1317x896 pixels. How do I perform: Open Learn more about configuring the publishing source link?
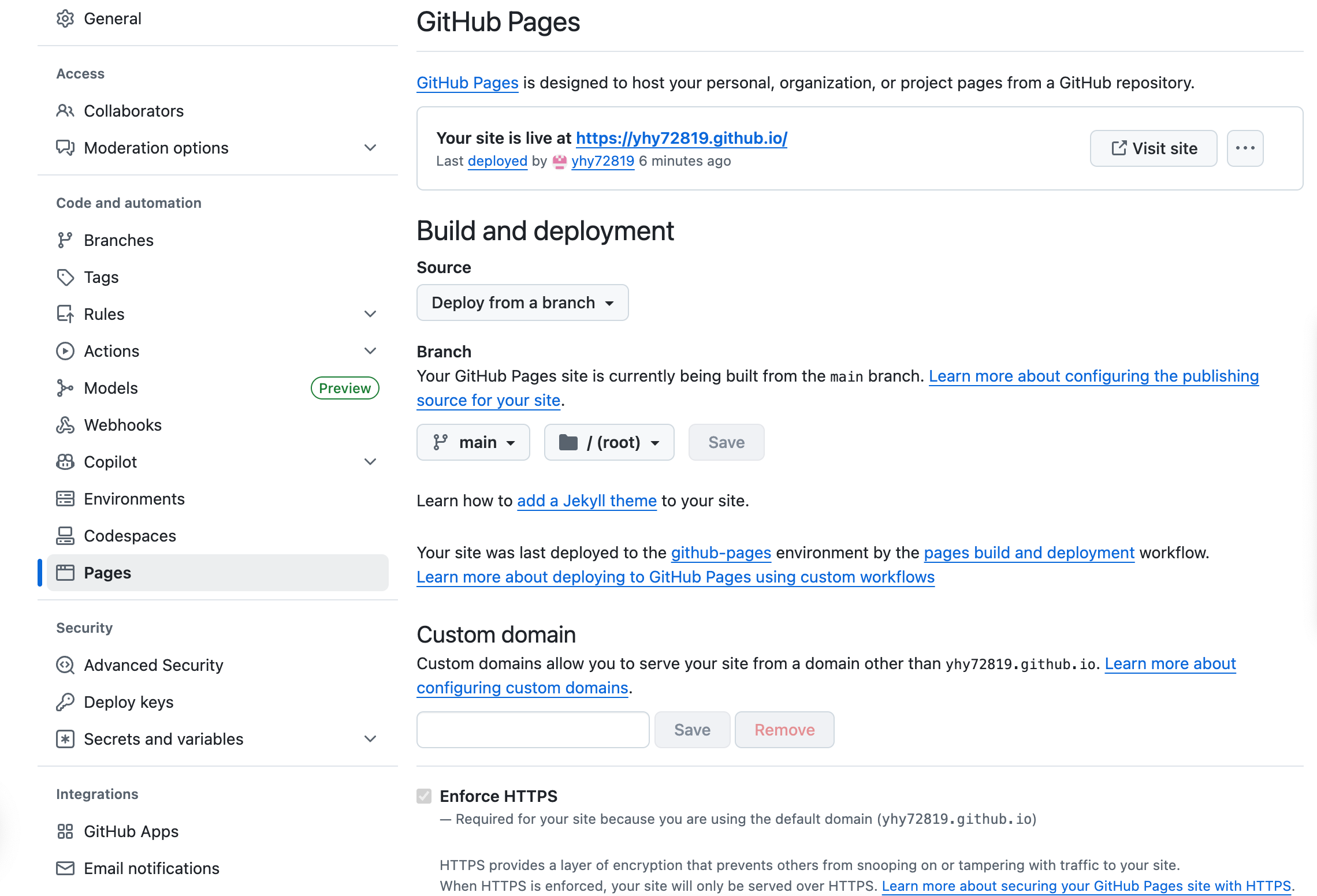(x=1093, y=376)
